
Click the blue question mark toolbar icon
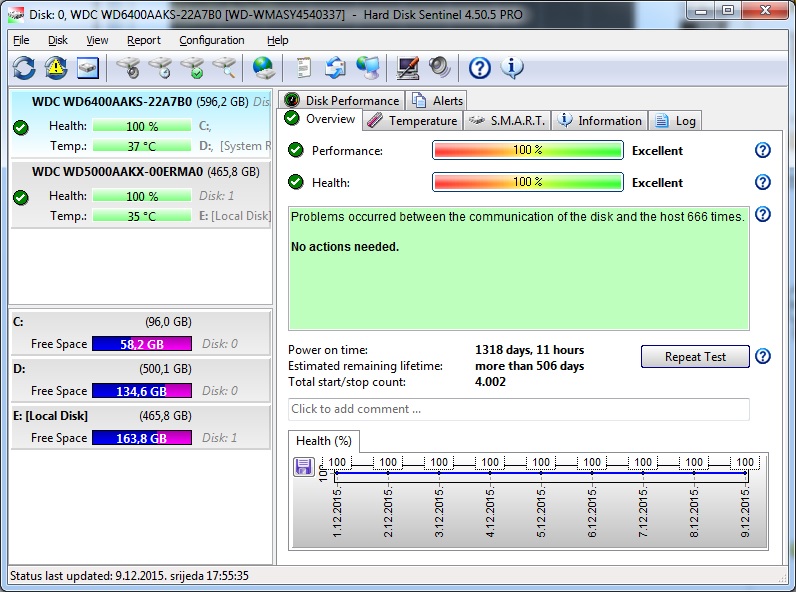click(x=480, y=68)
